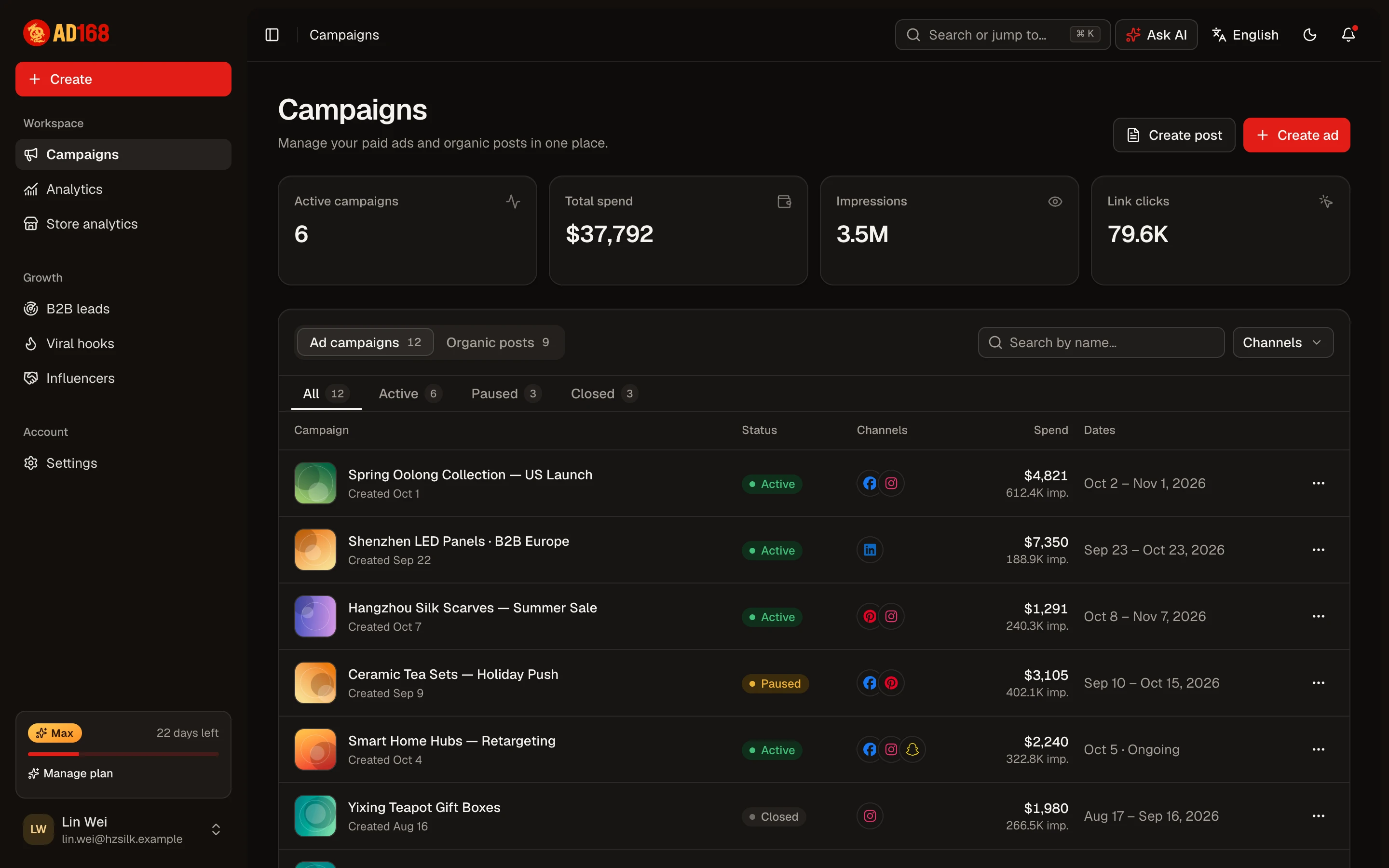Click the Impressions eye icon
The height and width of the screenshot is (868, 1389).
tap(1055, 202)
